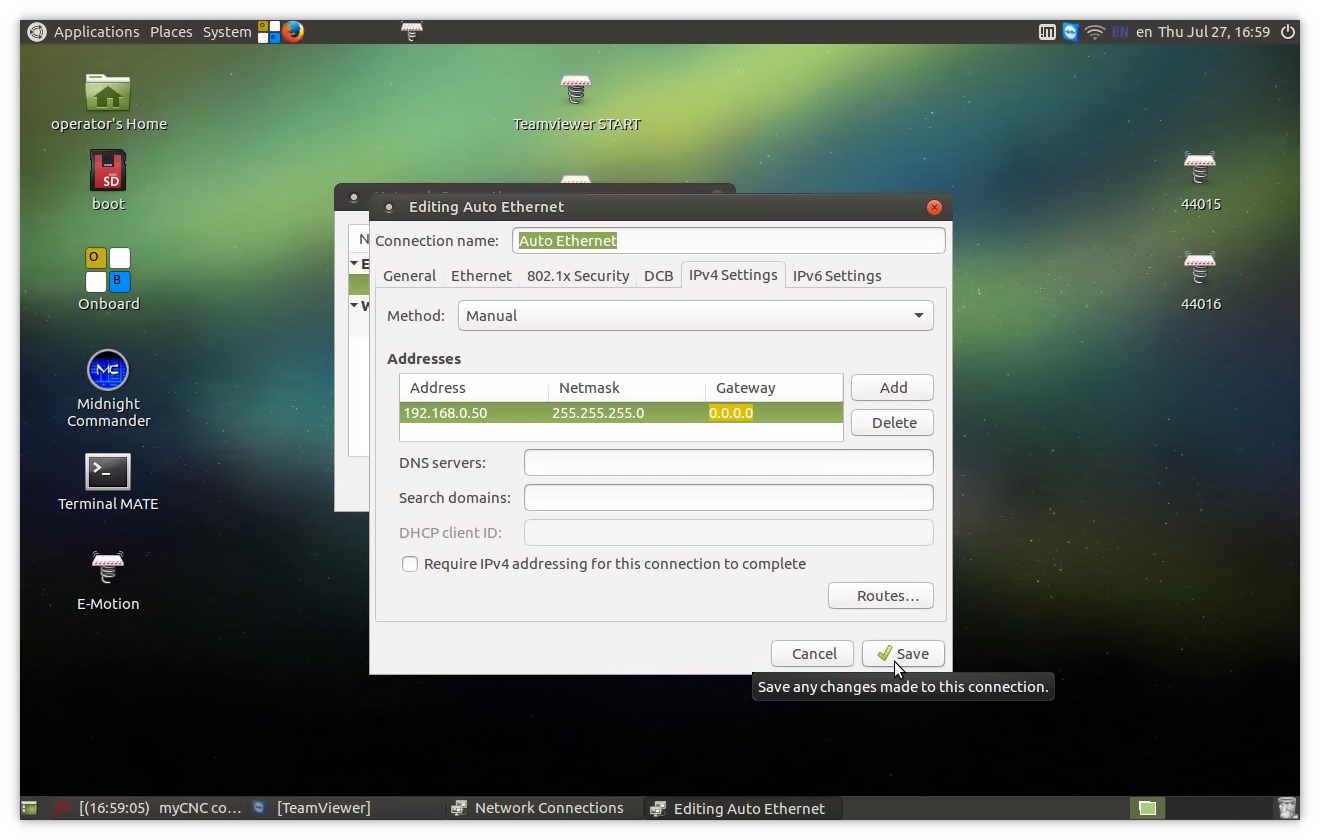Open the boot SD card icon
The height and width of the screenshot is (840, 1320).
[108, 172]
